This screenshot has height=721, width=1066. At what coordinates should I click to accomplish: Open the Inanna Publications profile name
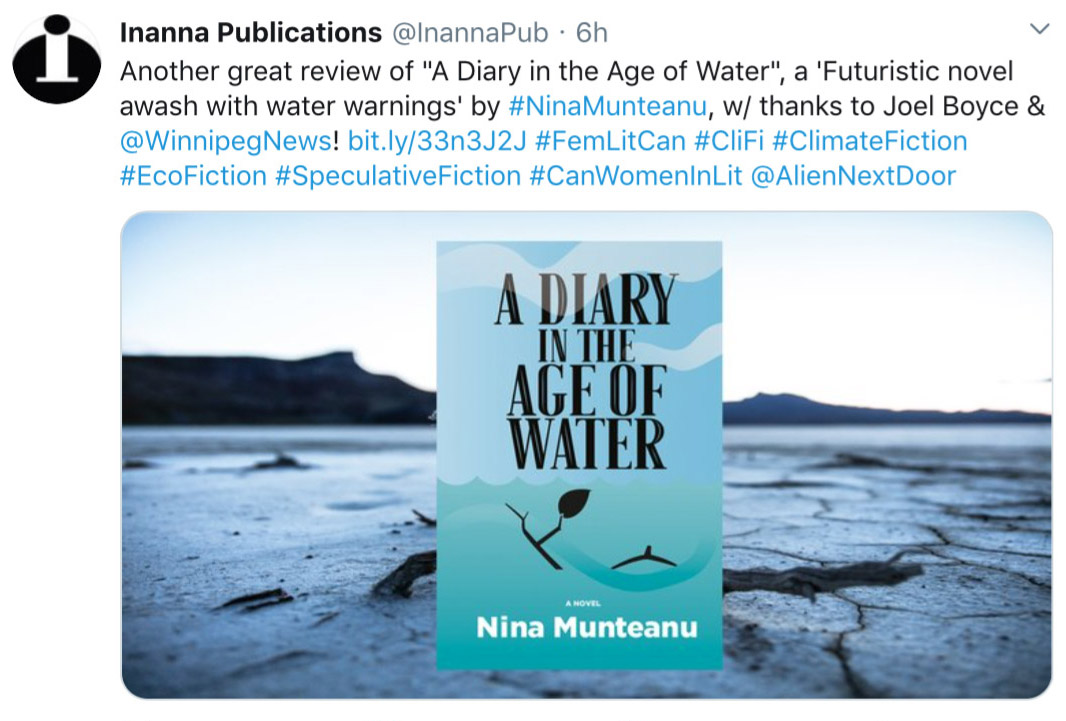click(250, 33)
